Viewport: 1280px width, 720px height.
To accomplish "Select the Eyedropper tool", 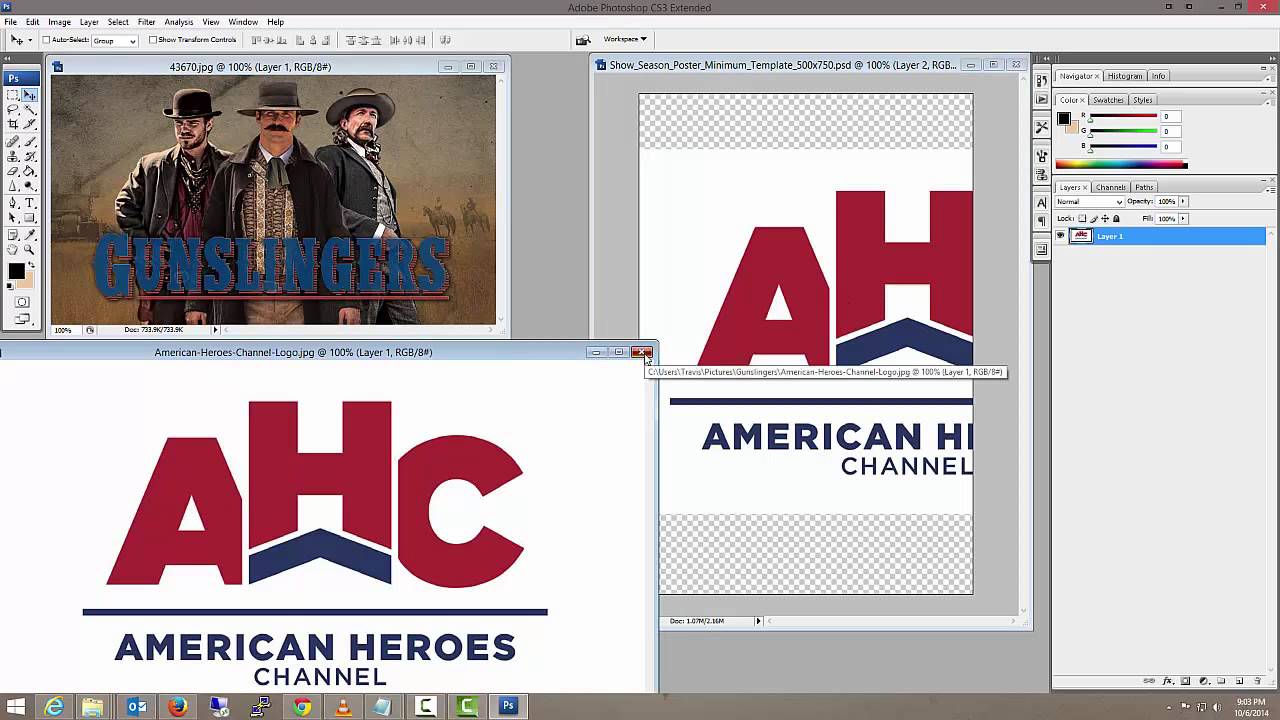I will (30, 235).
